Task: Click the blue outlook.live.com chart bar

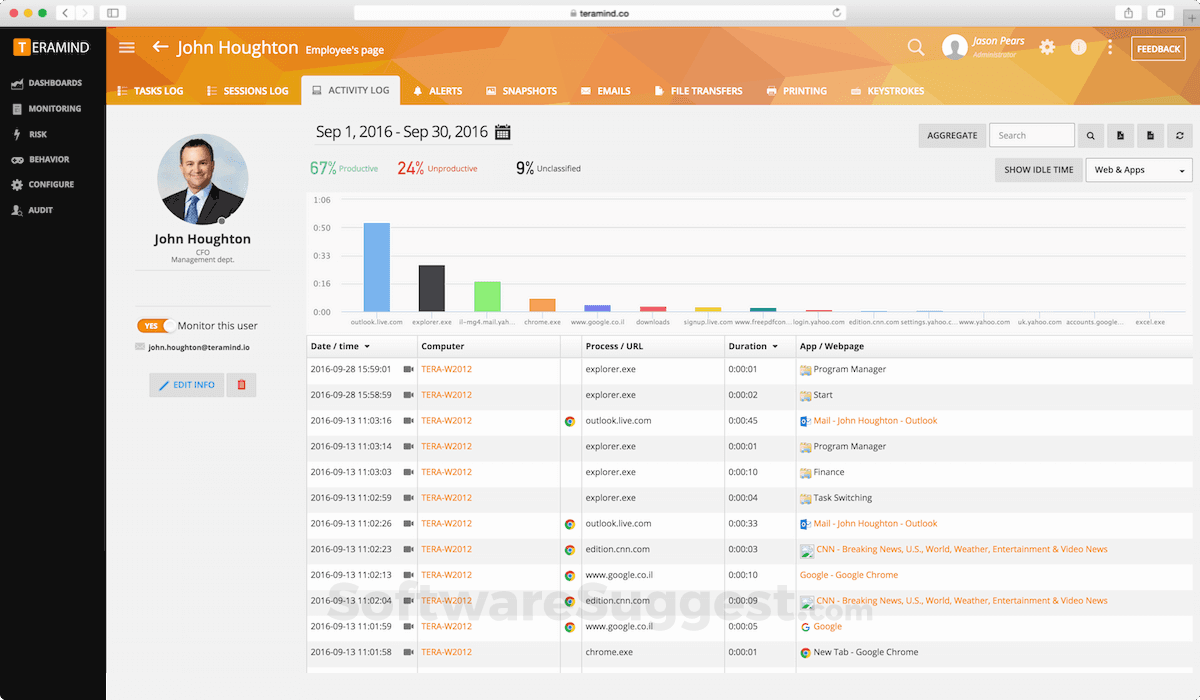Action: pos(376,267)
